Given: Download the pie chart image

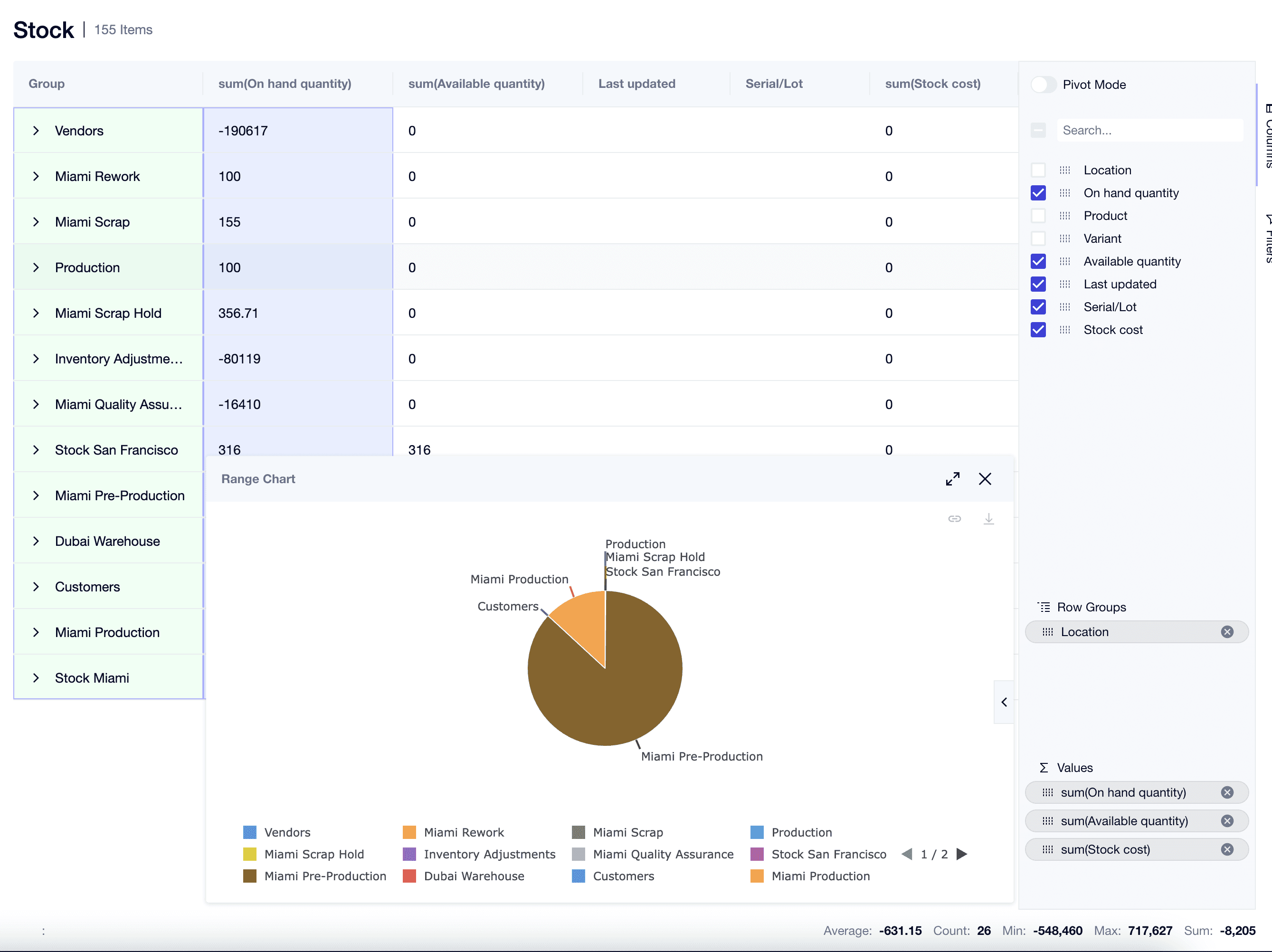Looking at the screenshot, I should click(988, 519).
